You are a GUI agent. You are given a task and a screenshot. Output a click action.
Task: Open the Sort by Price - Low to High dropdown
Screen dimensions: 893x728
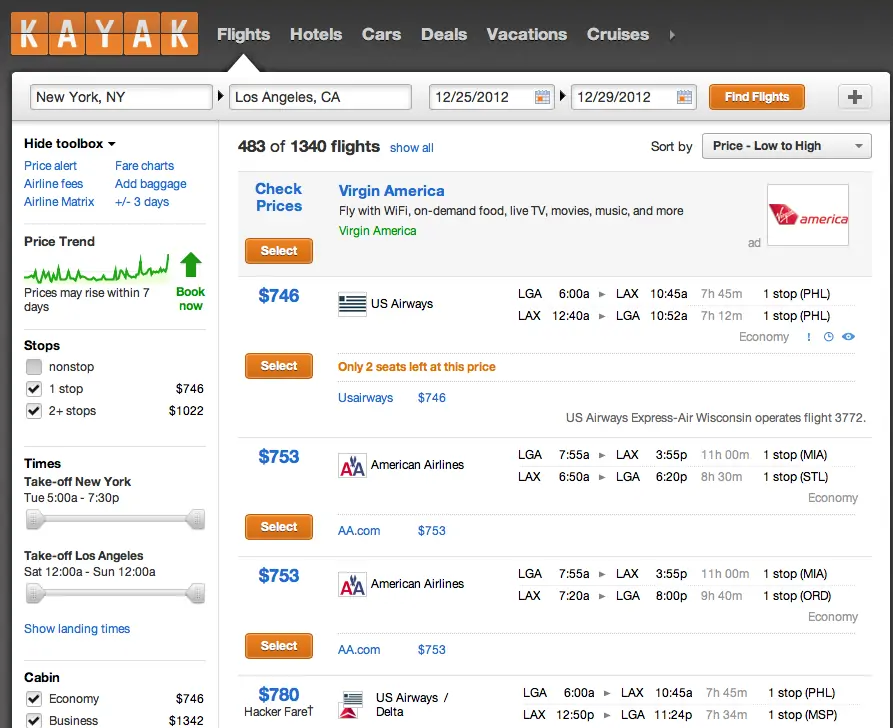point(787,146)
